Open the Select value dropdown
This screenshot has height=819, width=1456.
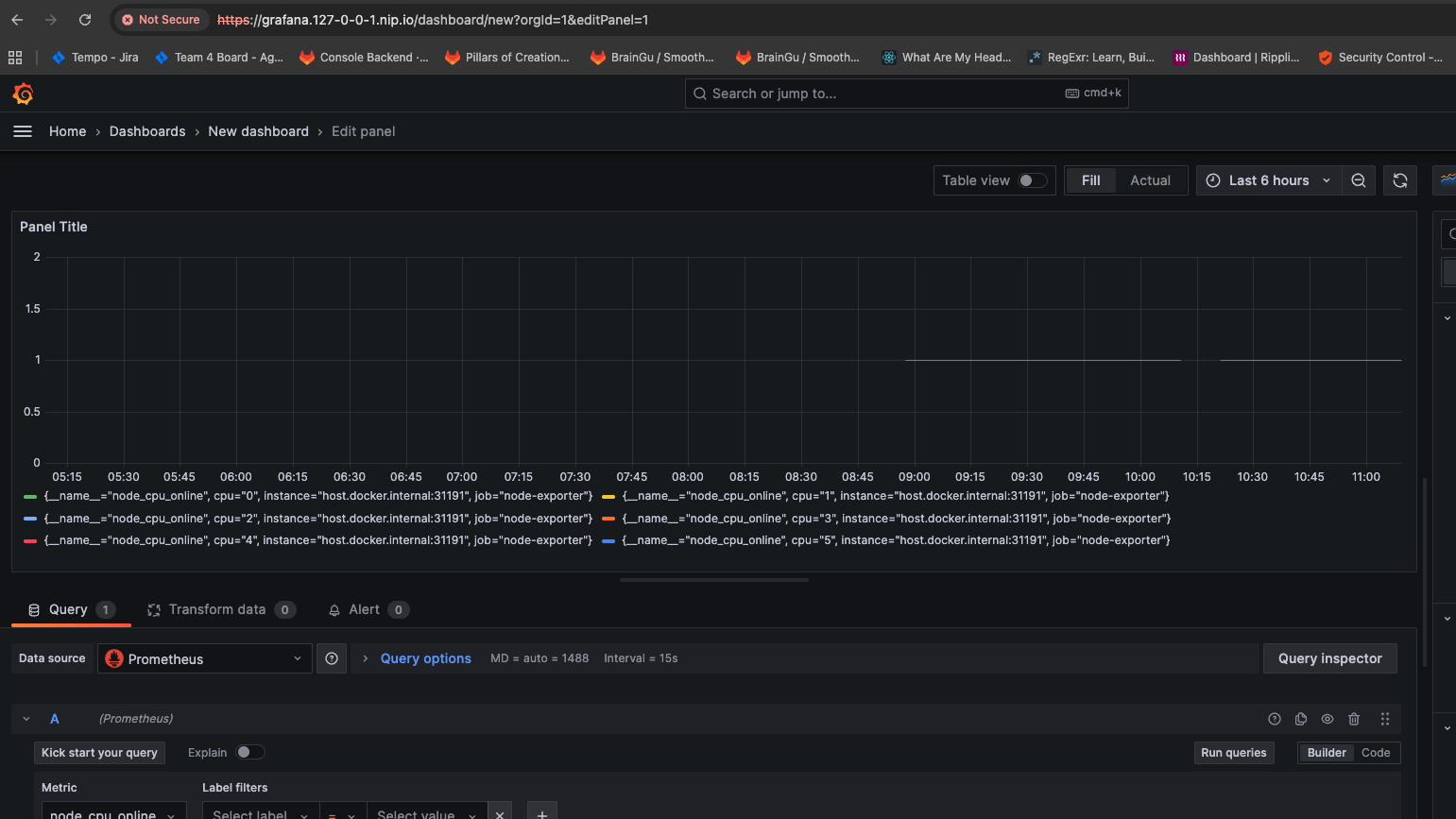point(427,813)
